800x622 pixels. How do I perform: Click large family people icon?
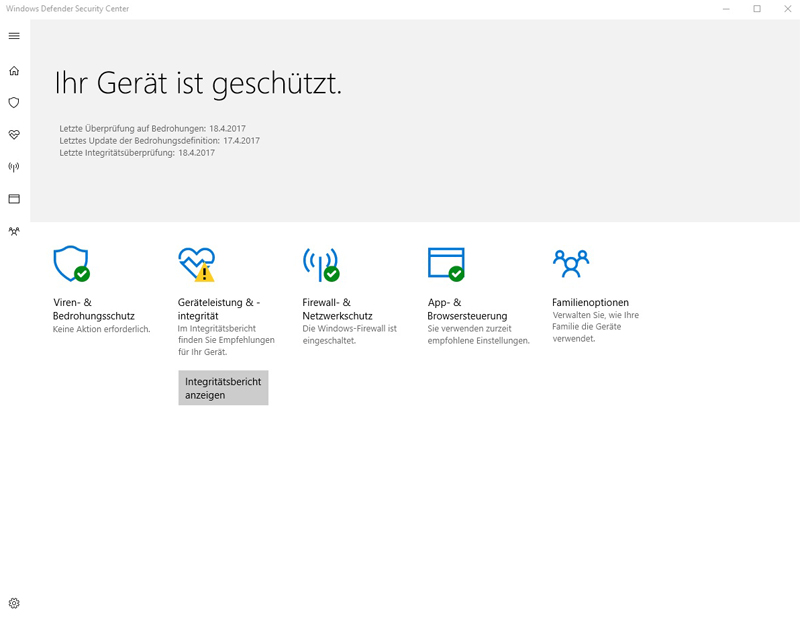571,263
